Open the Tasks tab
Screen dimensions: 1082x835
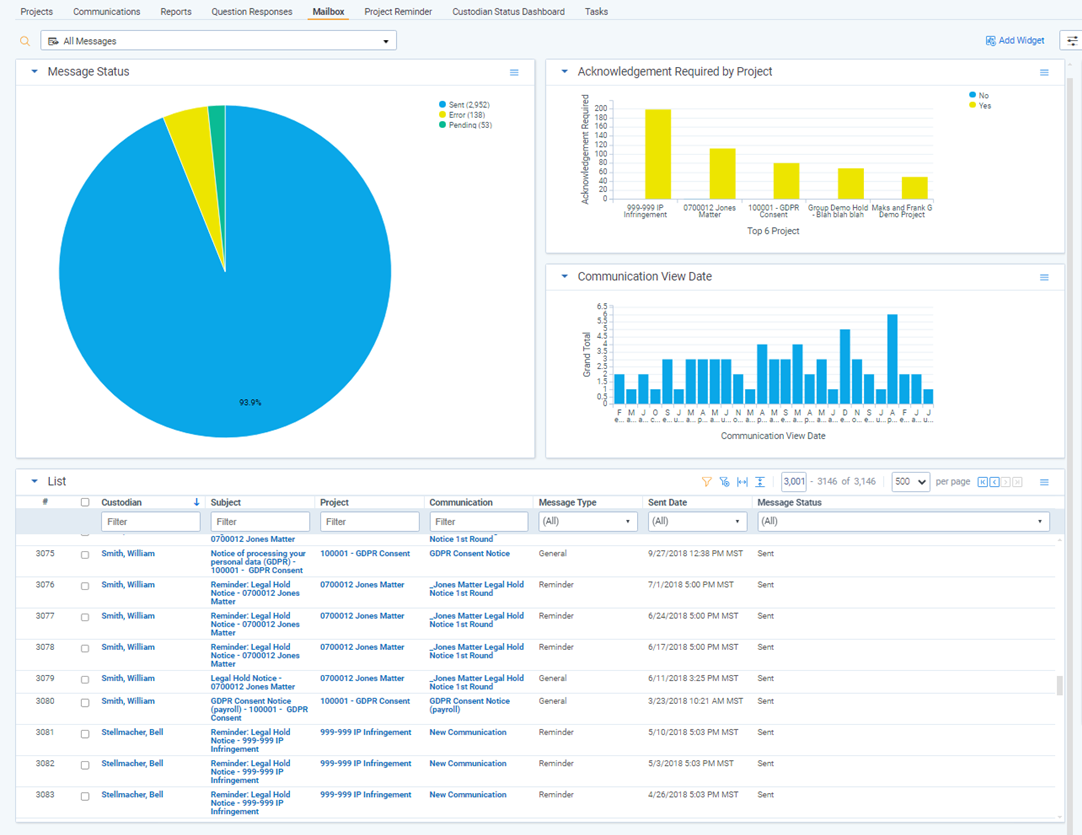596,12
